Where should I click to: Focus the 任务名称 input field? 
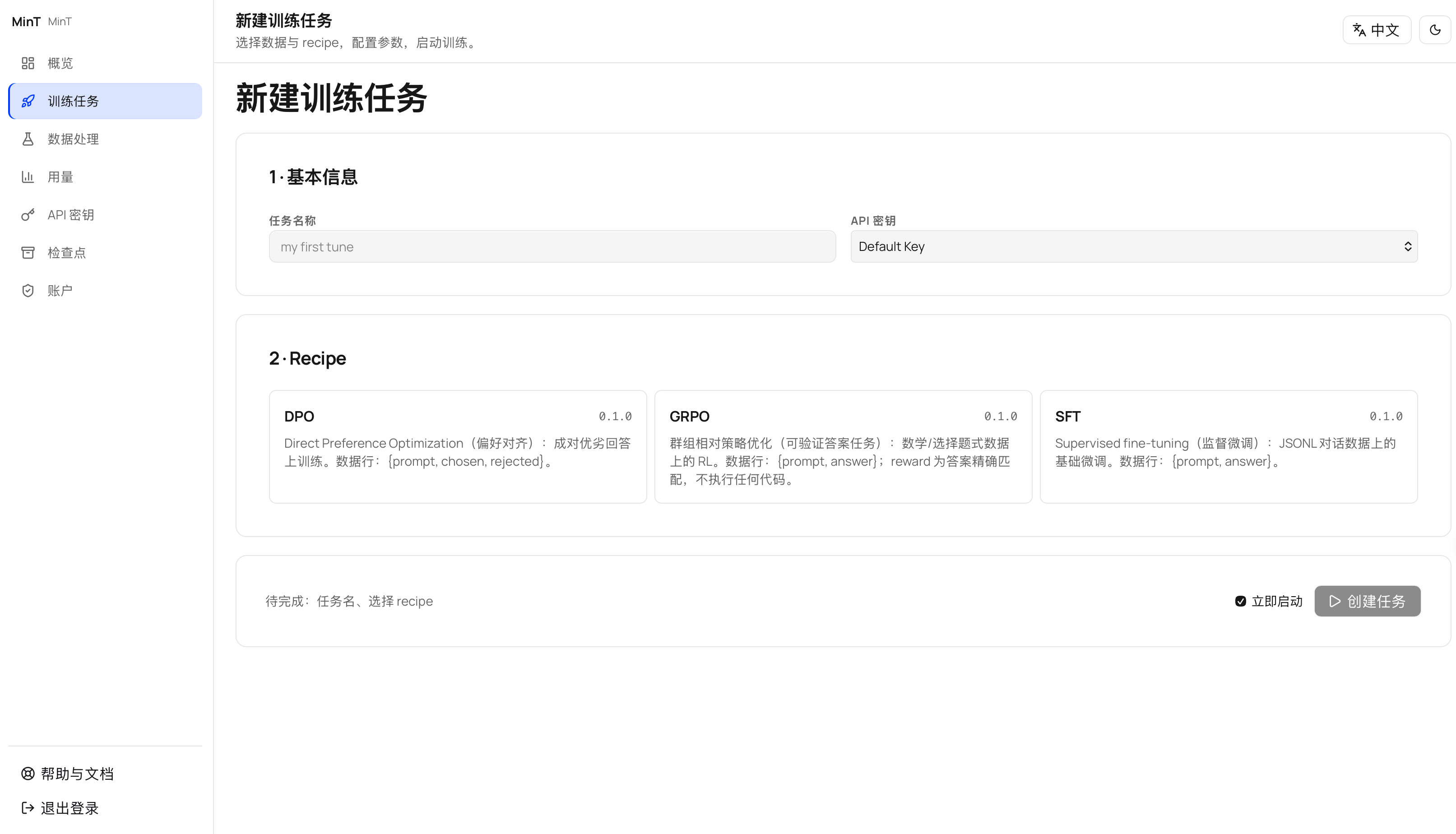(x=552, y=246)
